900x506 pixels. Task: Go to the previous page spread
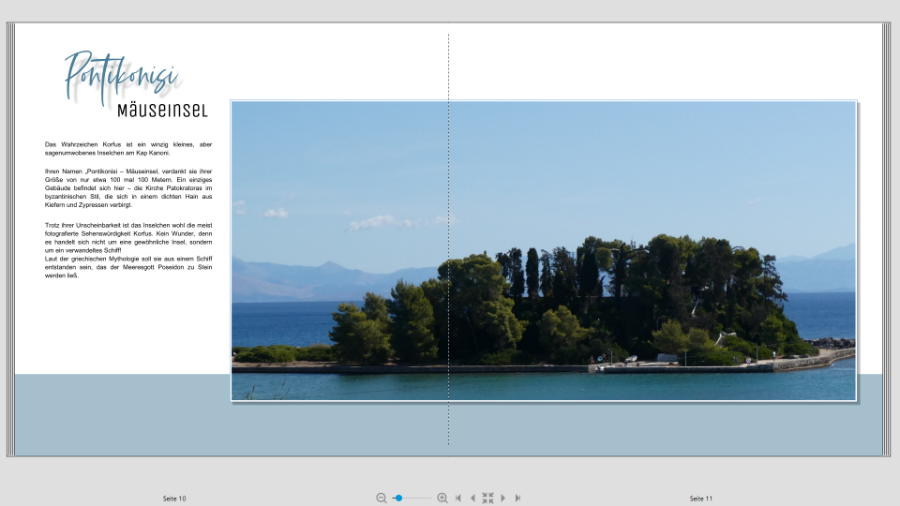472,498
